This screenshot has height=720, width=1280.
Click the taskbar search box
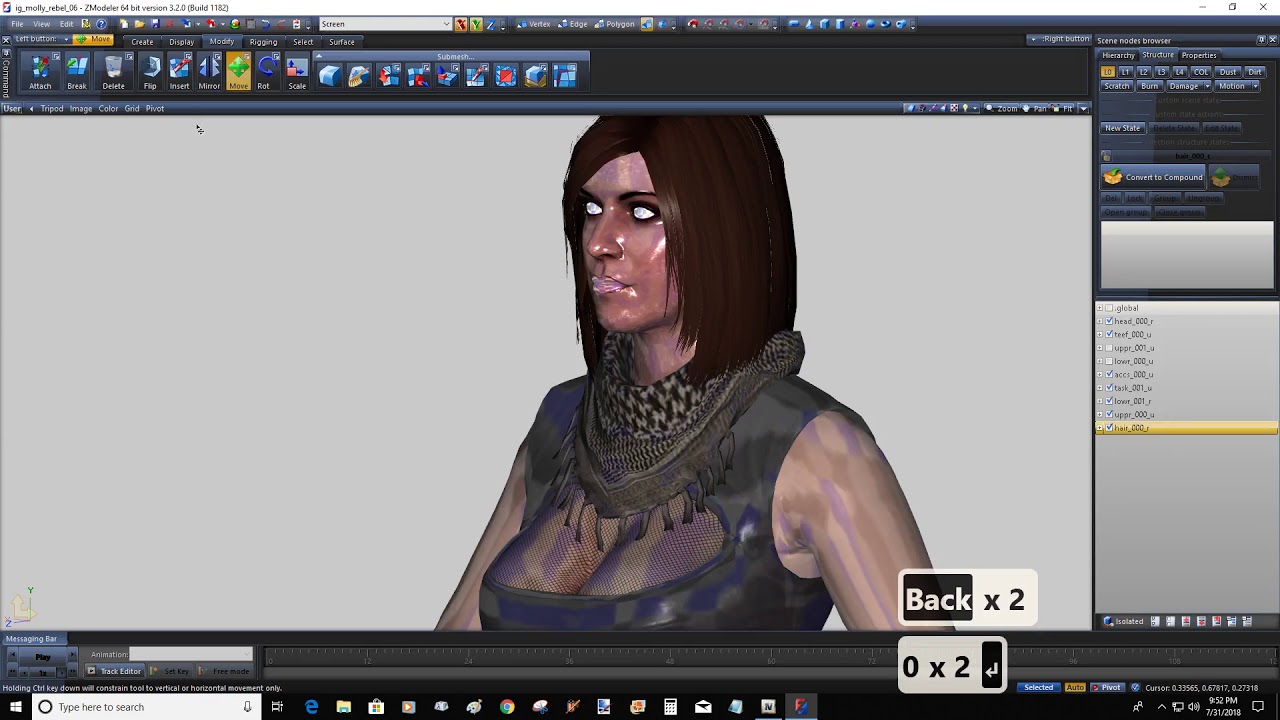(145, 707)
